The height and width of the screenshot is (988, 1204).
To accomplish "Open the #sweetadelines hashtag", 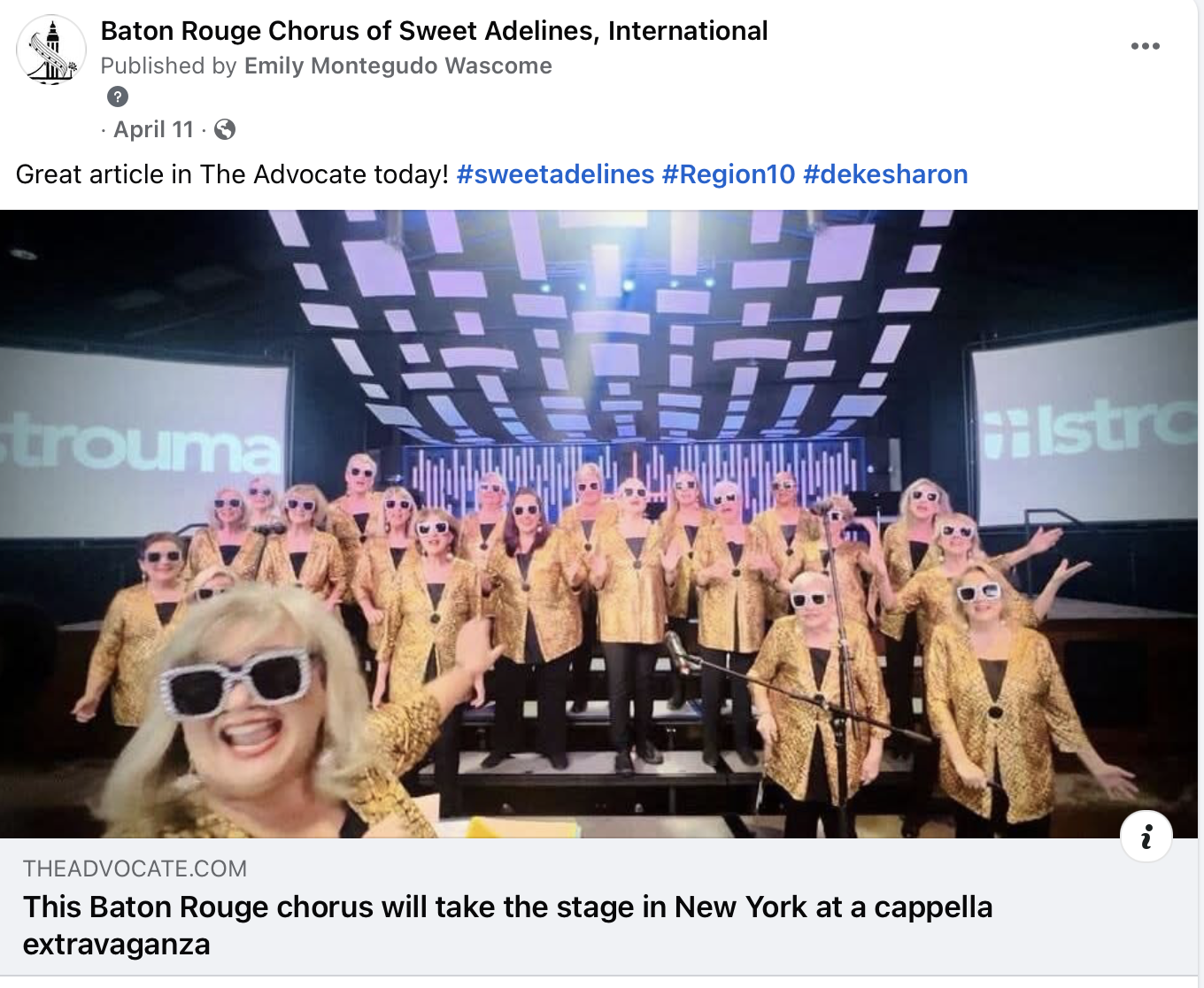I will [555, 174].
